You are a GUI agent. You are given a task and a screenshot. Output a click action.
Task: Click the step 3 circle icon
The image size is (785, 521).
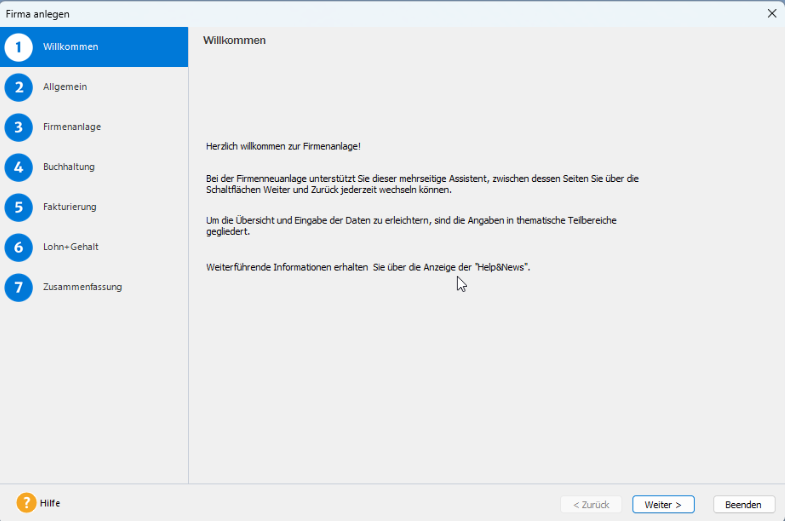[19, 128]
